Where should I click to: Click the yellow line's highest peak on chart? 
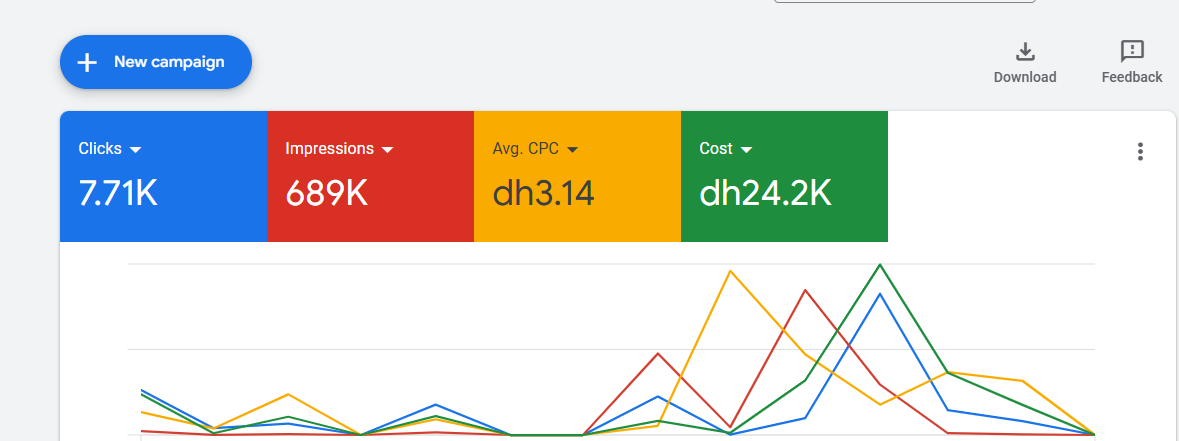click(732, 271)
